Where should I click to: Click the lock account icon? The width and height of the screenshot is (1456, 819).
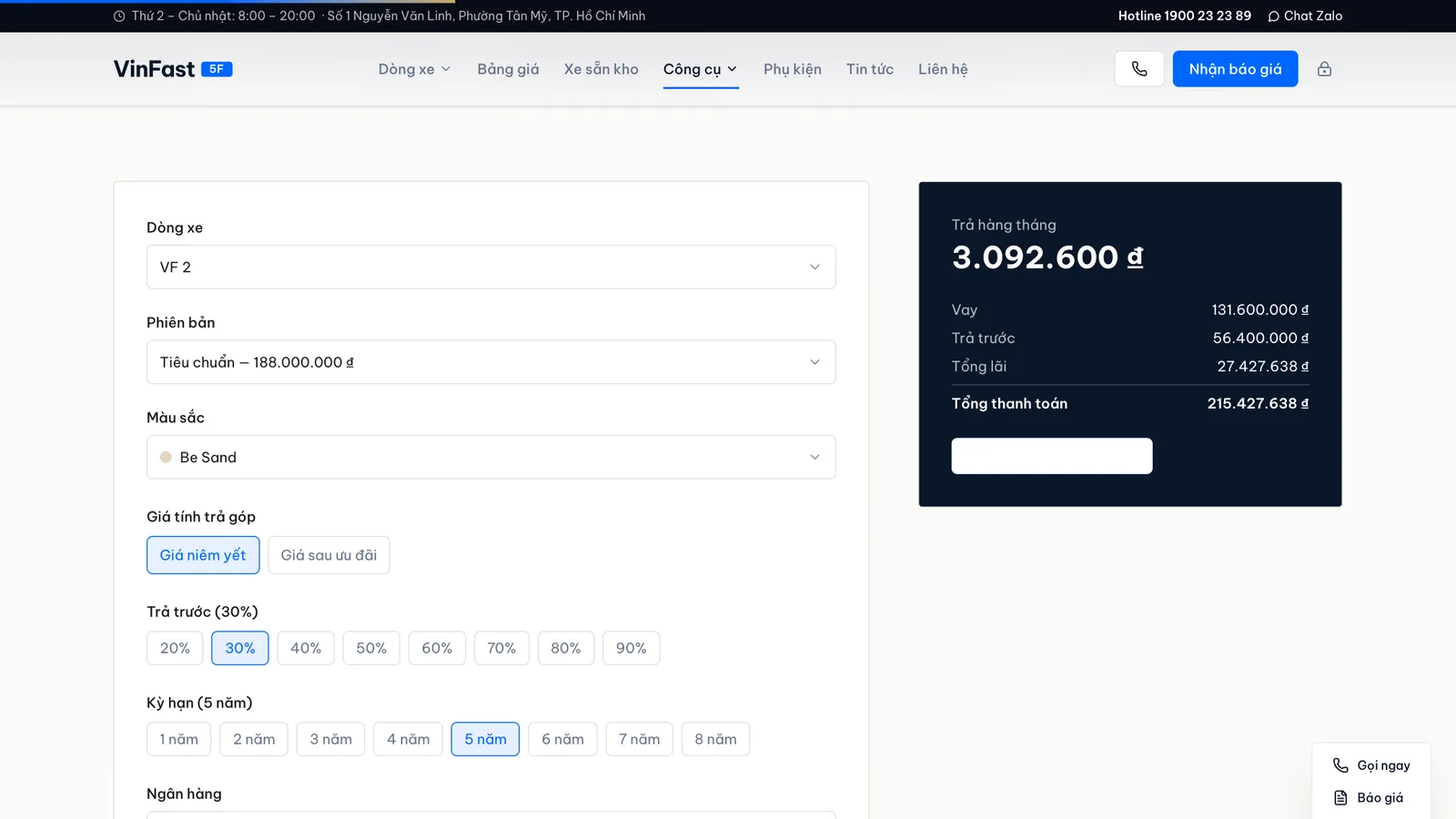[x=1324, y=69]
